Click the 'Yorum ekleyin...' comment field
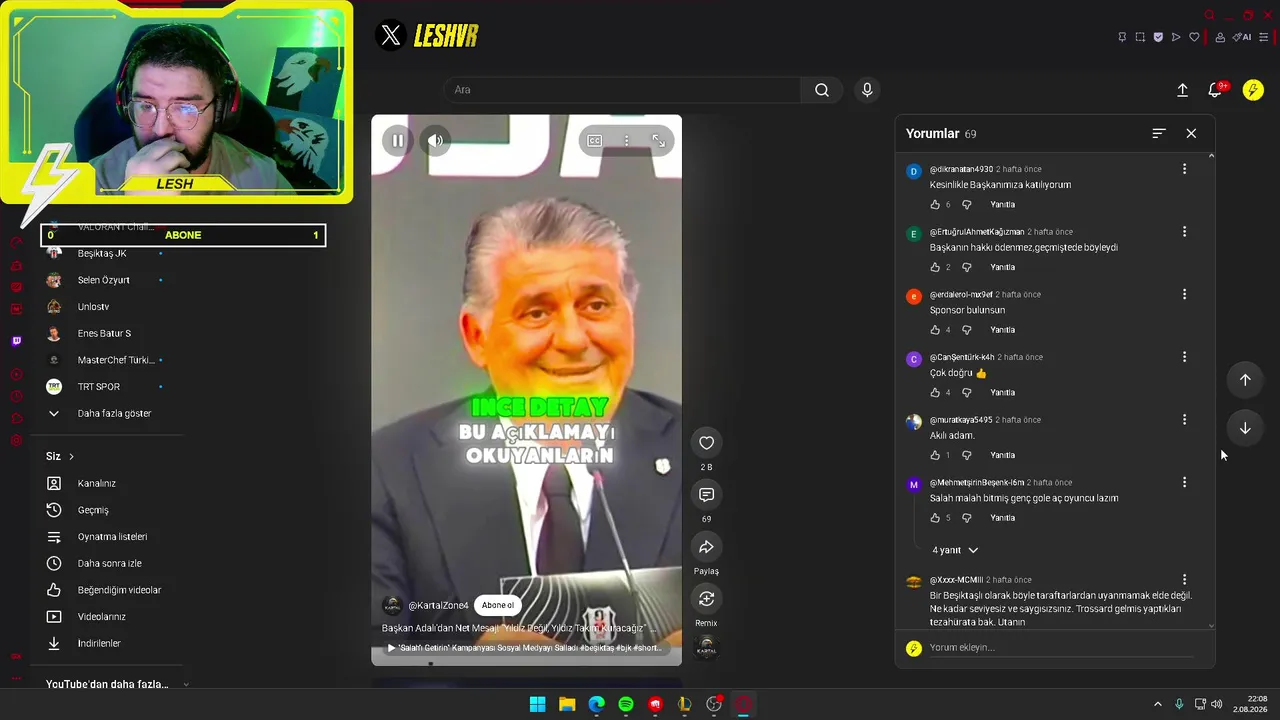Viewport: 1280px width, 720px height. pyautogui.click(x=1061, y=648)
